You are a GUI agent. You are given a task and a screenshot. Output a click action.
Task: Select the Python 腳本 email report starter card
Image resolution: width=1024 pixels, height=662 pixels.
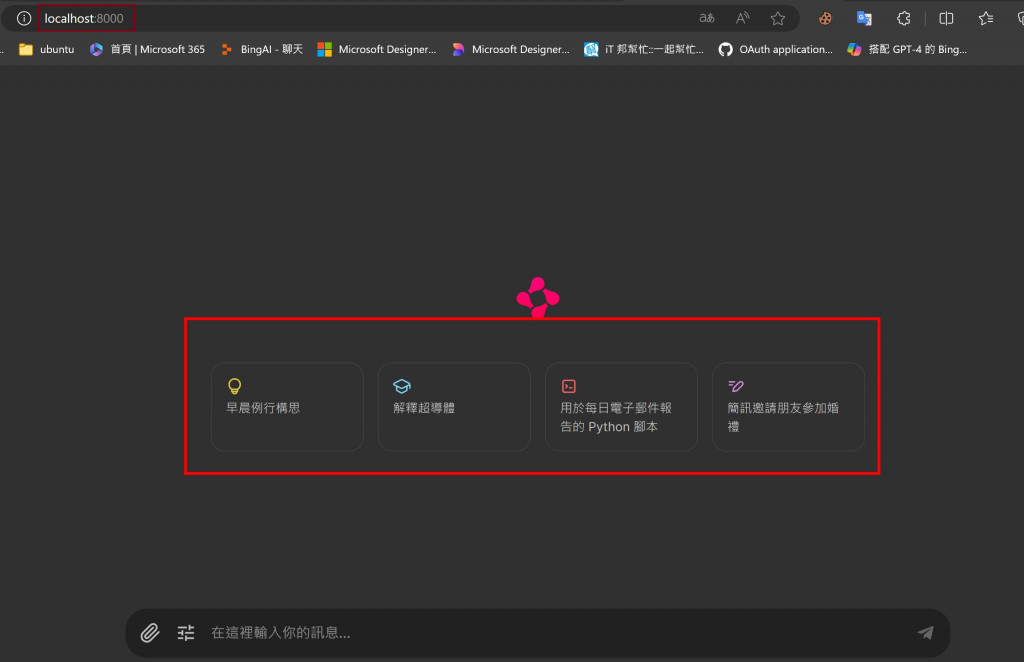[x=622, y=407]
